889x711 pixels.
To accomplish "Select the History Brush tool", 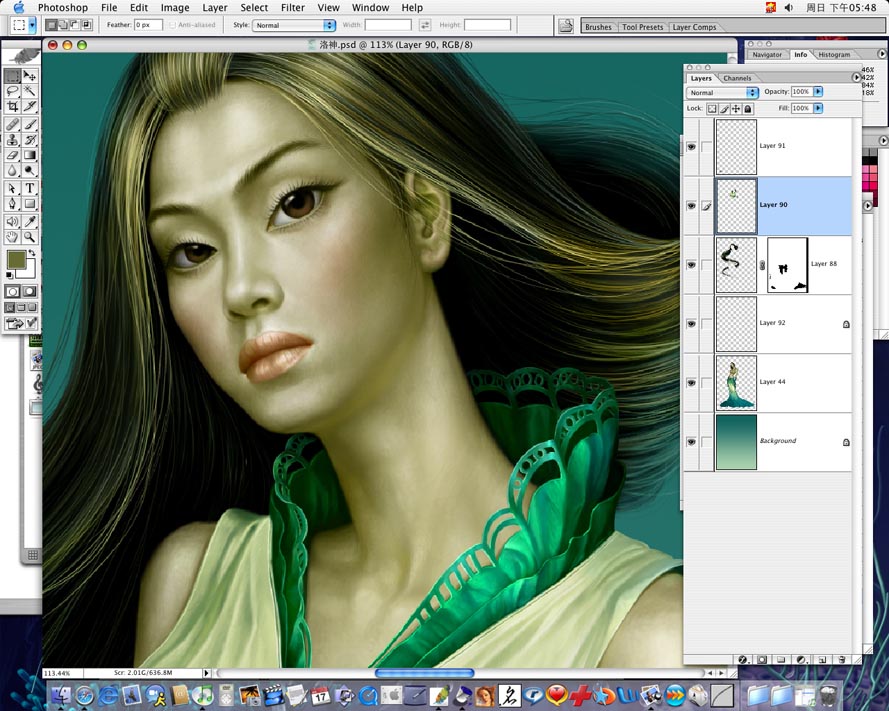I will point(29,139).
